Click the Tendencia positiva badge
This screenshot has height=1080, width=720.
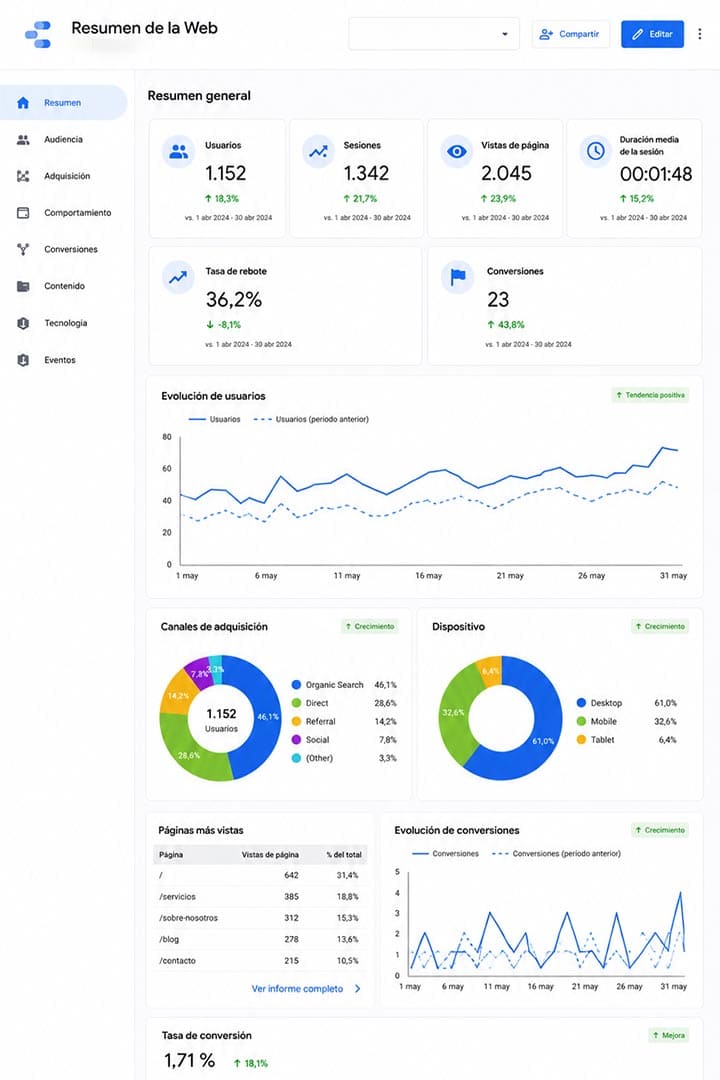[650, 395]
